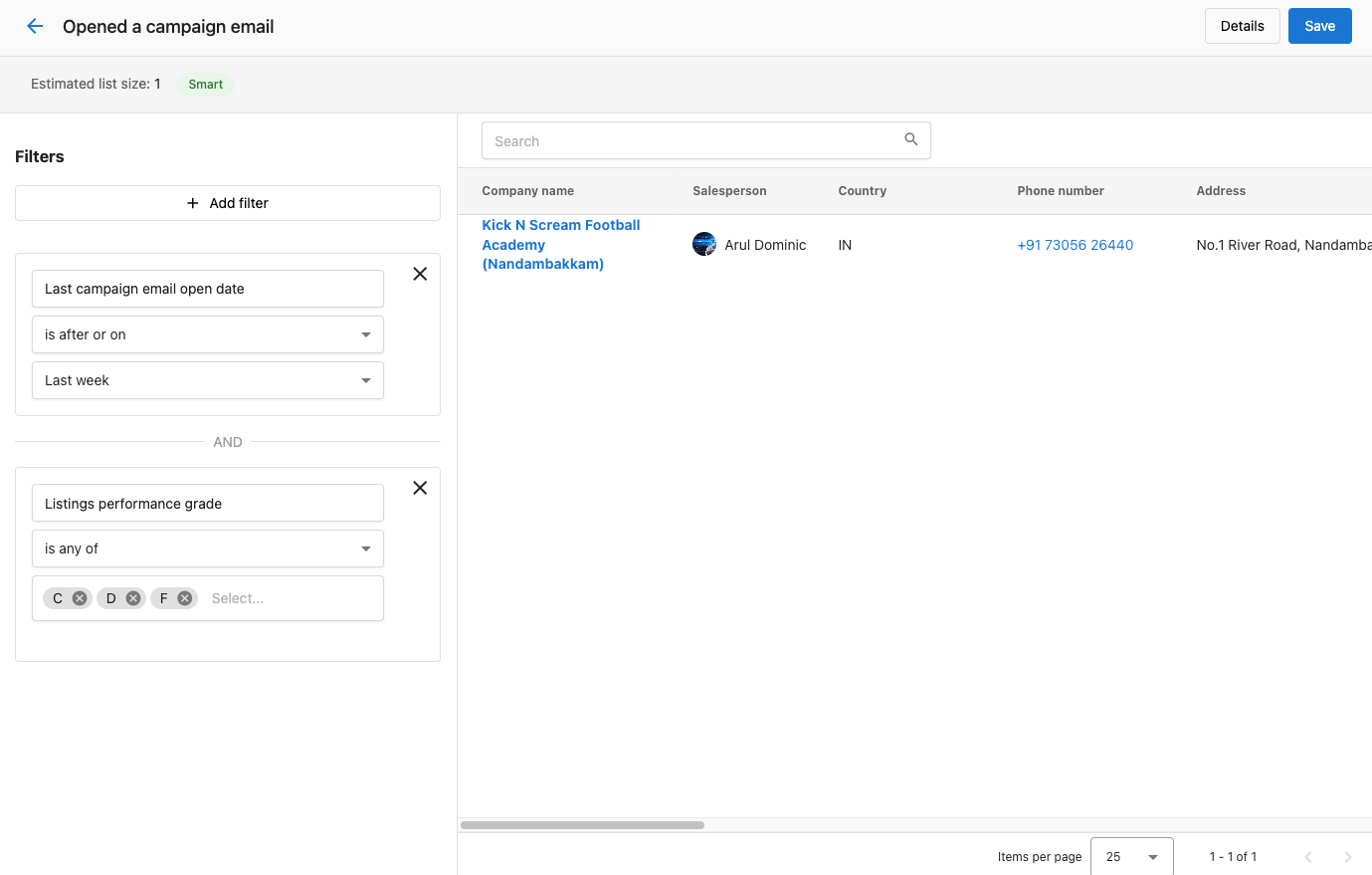The image size is (1372, 875).
Task: Click the Last campaign email open date field
Action: coord(207,289)
